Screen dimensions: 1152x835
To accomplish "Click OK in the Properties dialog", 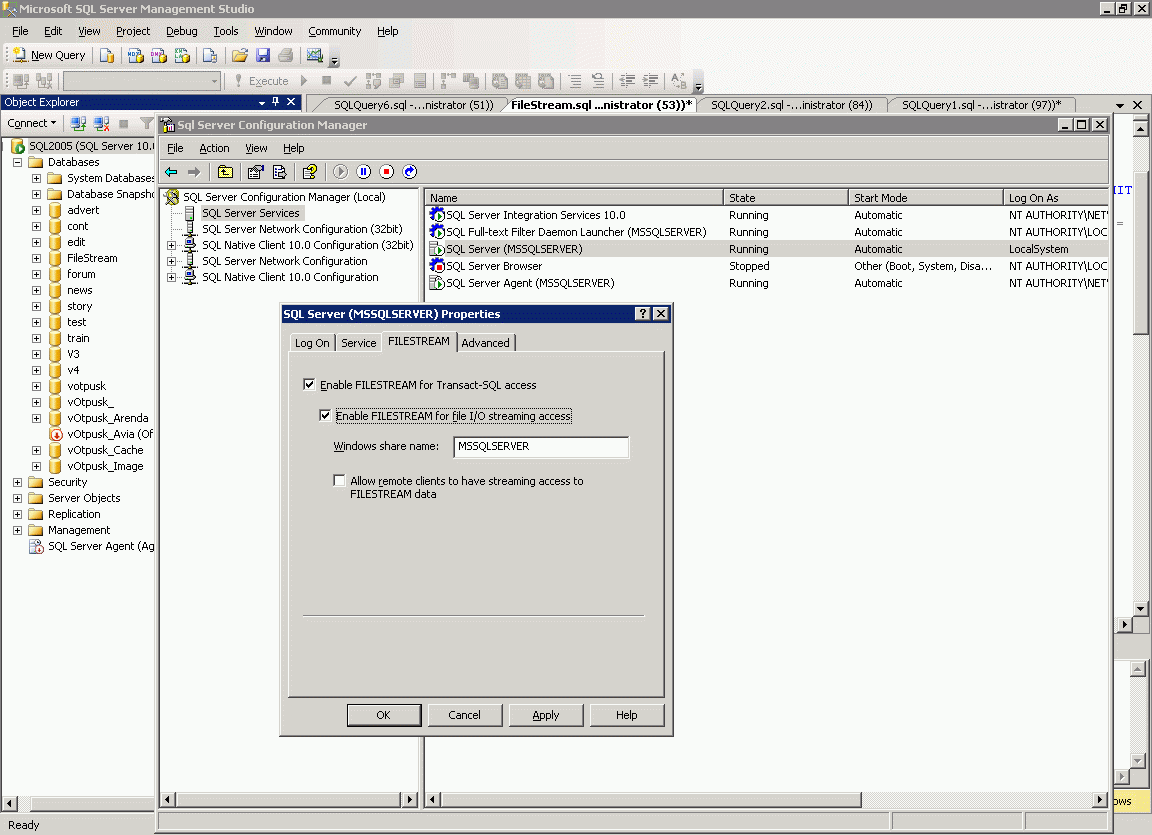I will click(384, 715).
